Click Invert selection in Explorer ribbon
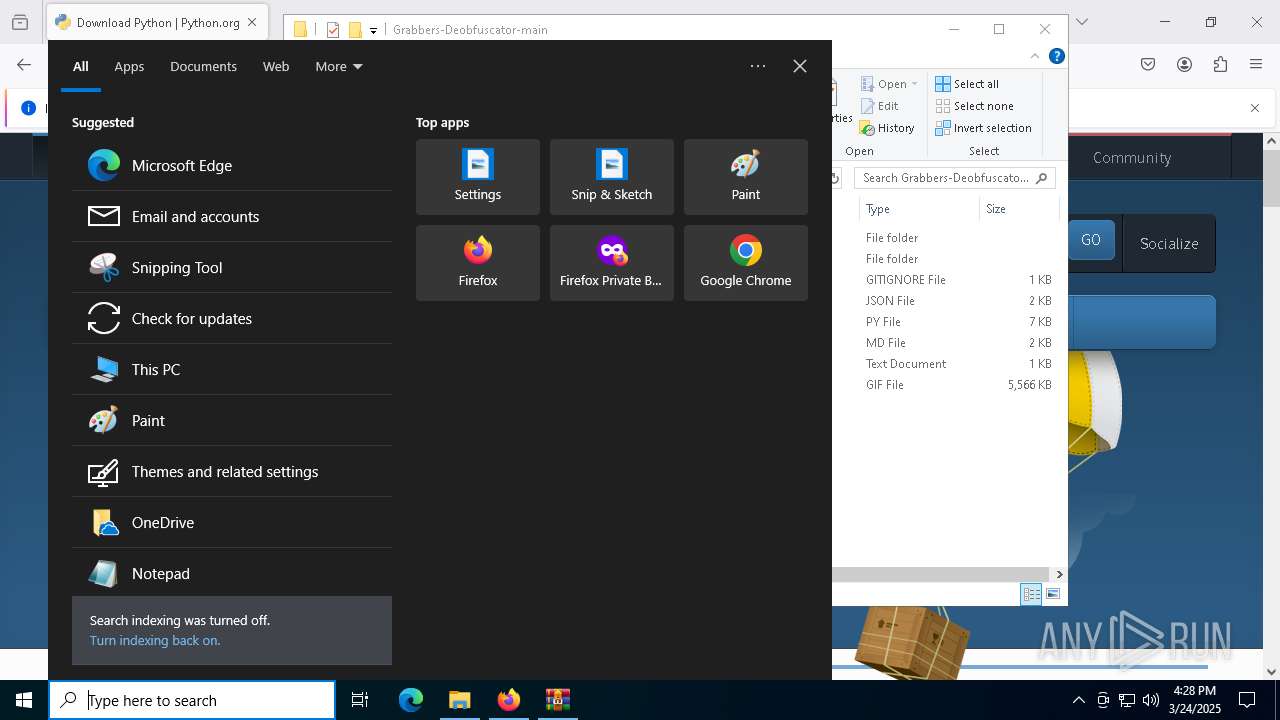The image size is (1280, 720). point(983,128)
